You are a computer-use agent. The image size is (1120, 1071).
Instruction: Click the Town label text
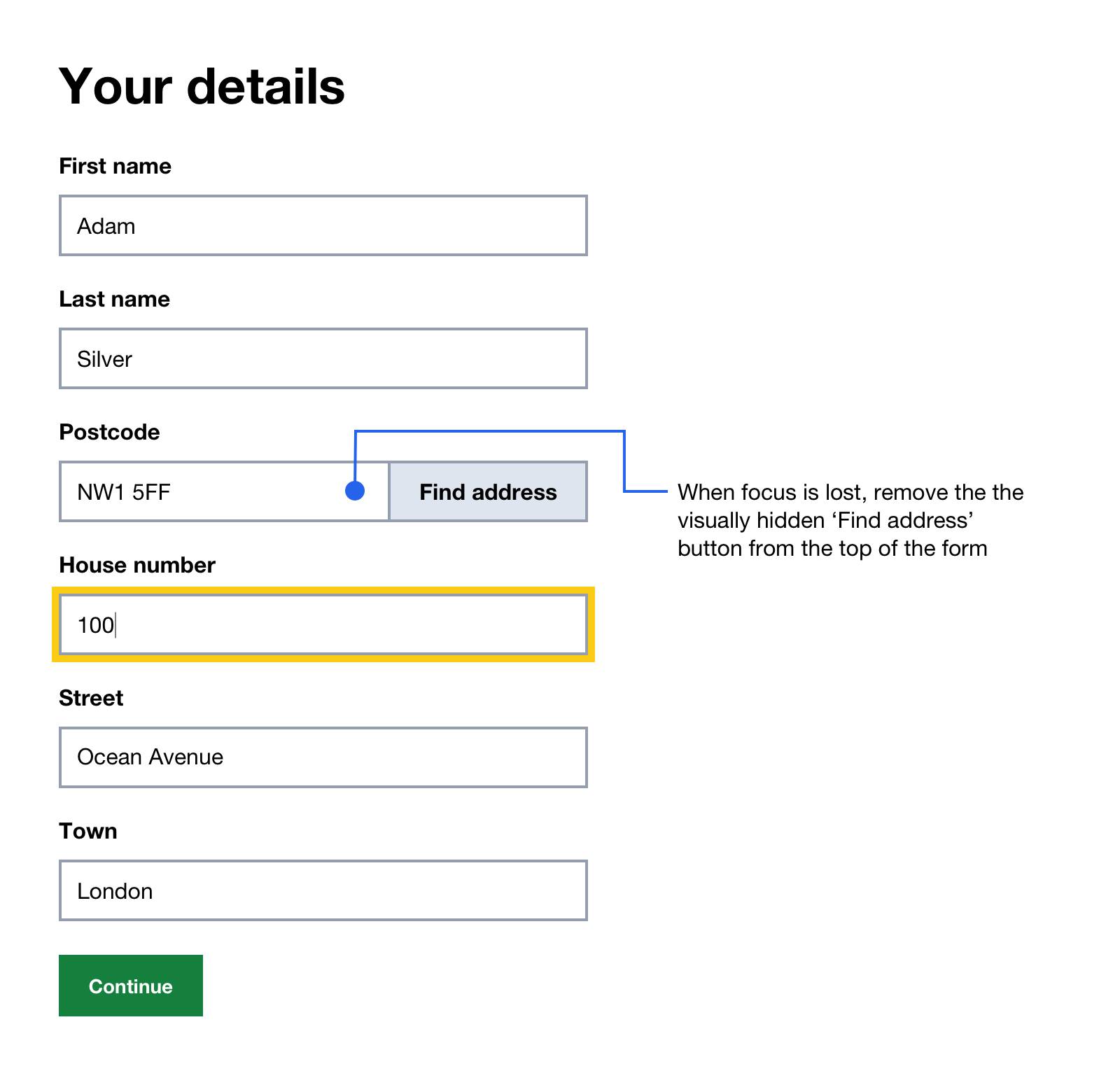(88, 831)
